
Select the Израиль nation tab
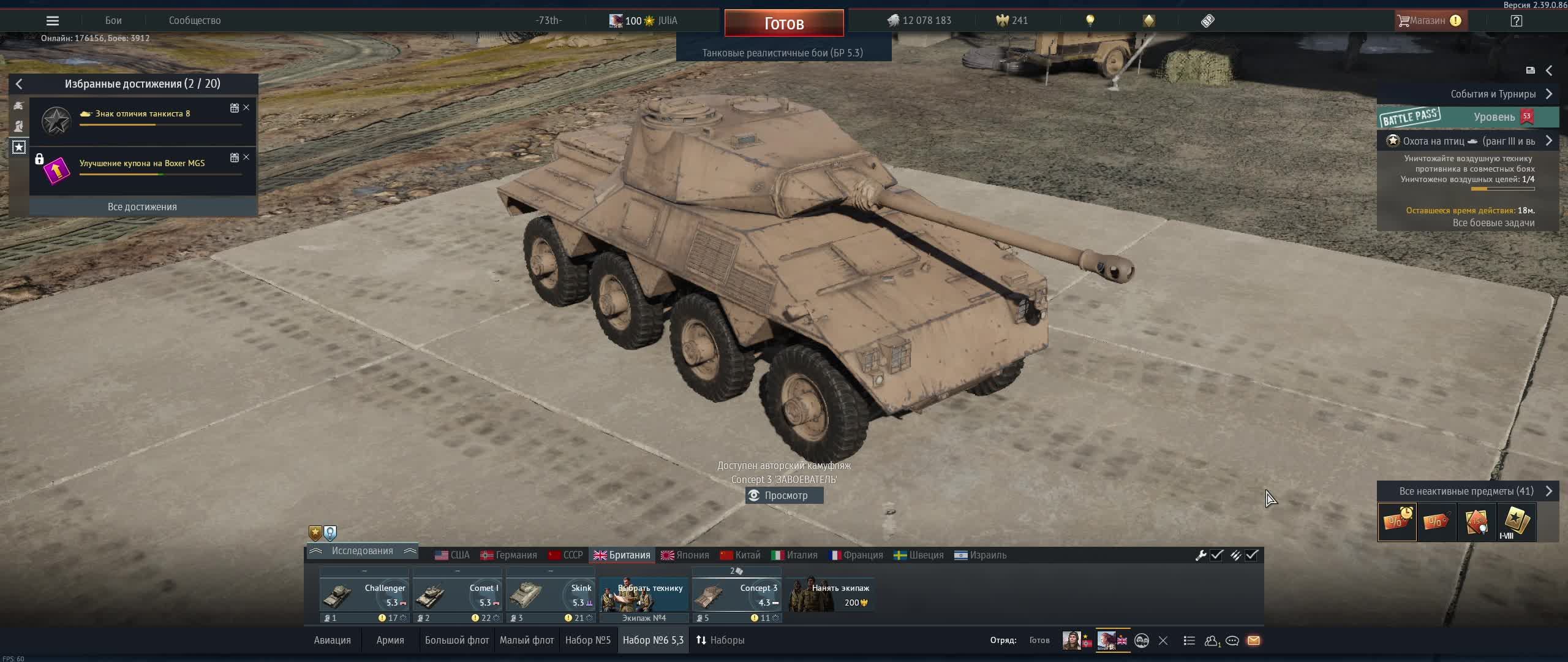(x=980, y=555)
